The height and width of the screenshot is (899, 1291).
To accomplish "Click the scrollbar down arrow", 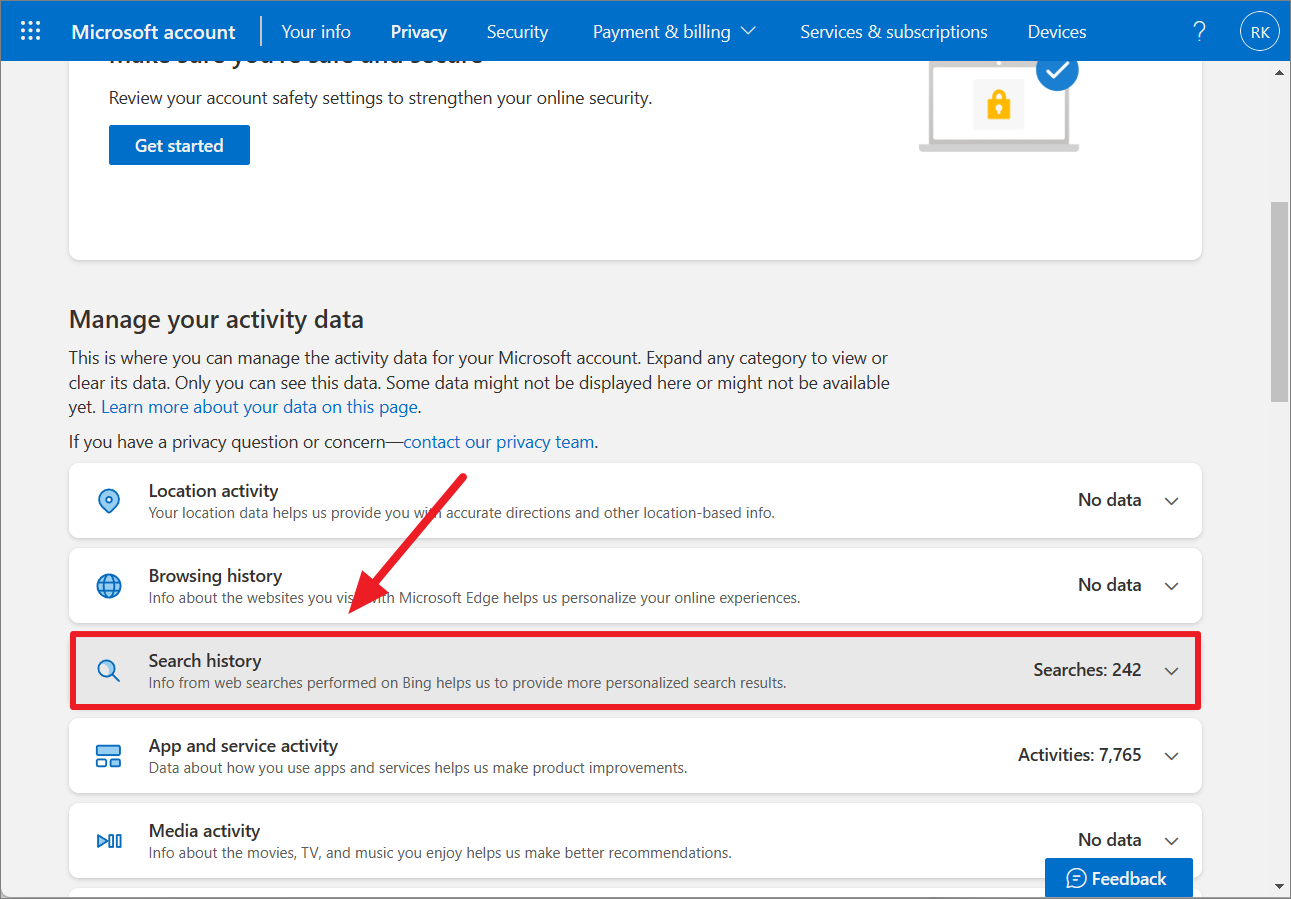I will click(x=1280, y=886).
